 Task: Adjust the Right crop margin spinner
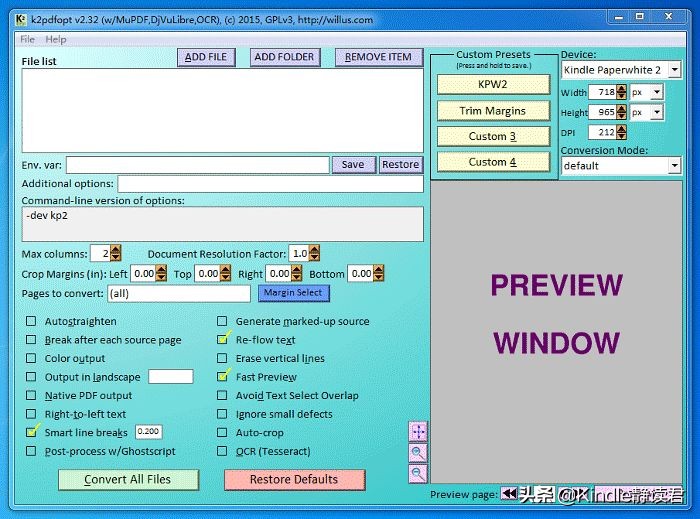point(296,274)
